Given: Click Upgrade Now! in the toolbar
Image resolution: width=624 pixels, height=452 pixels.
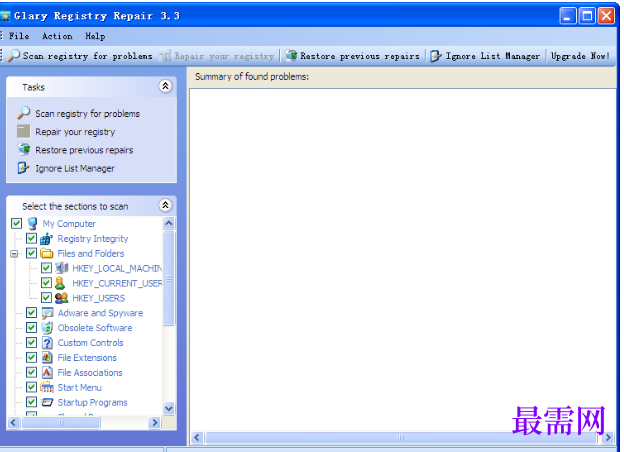Looking at the screenshot, I should (580, 56).
